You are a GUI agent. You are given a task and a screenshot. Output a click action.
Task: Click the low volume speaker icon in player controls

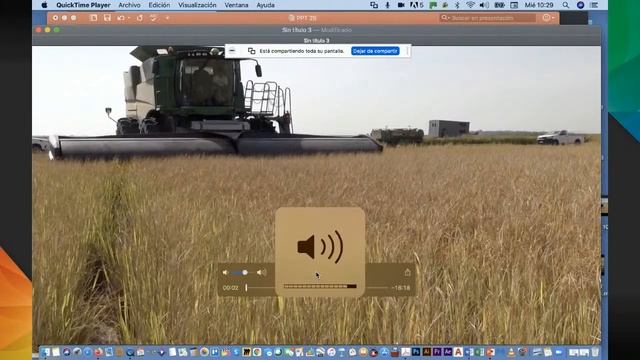pos(225,272)
